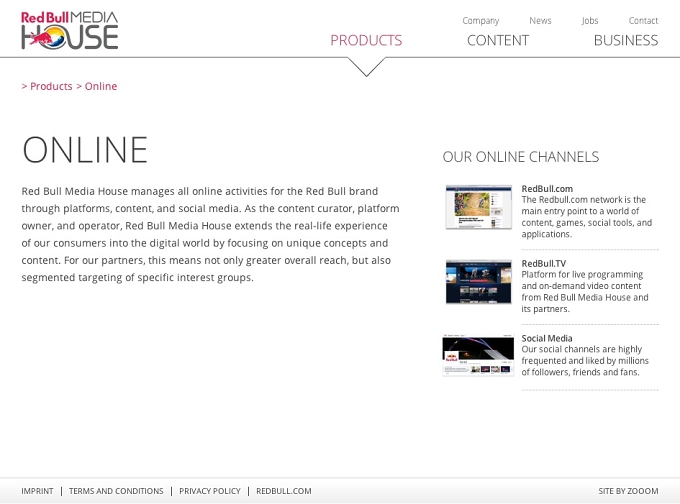Open the Contact page

(x=643, y=20)
